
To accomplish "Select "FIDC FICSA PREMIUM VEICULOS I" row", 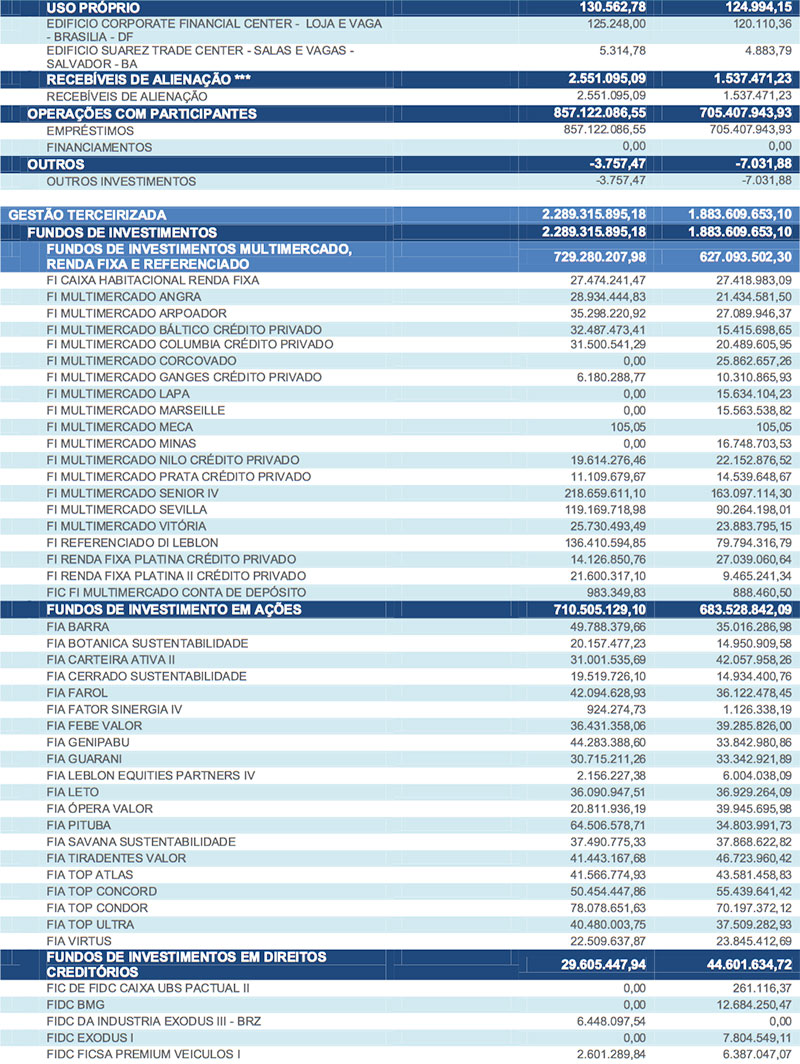I will point(142,1052).
